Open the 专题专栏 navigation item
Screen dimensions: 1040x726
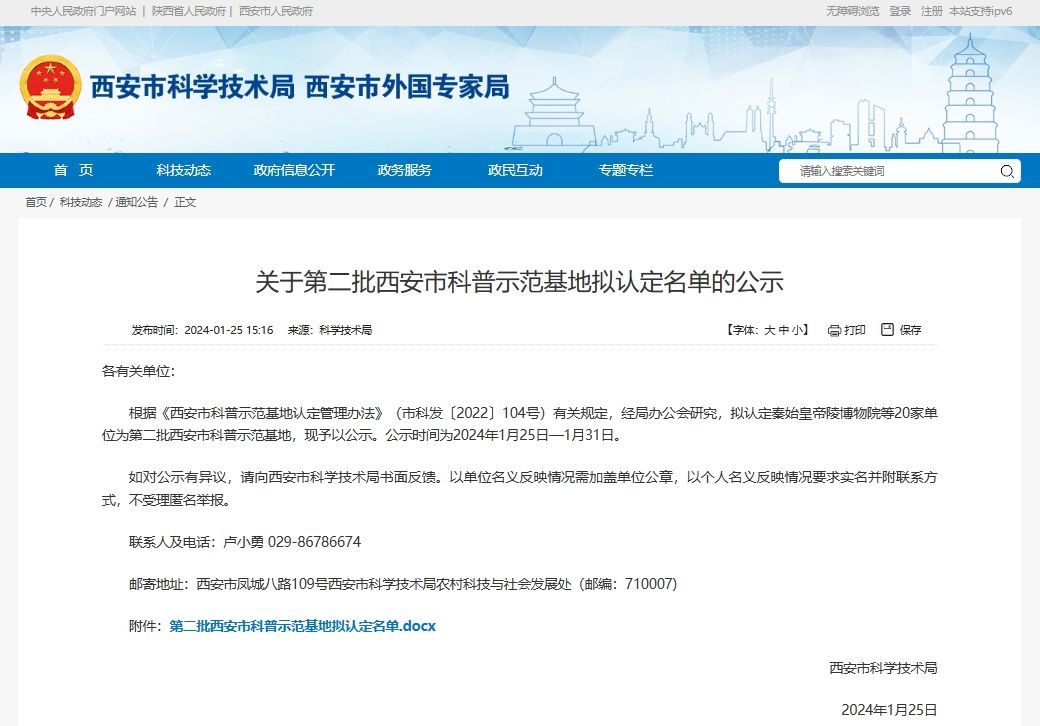click(625, 170)
